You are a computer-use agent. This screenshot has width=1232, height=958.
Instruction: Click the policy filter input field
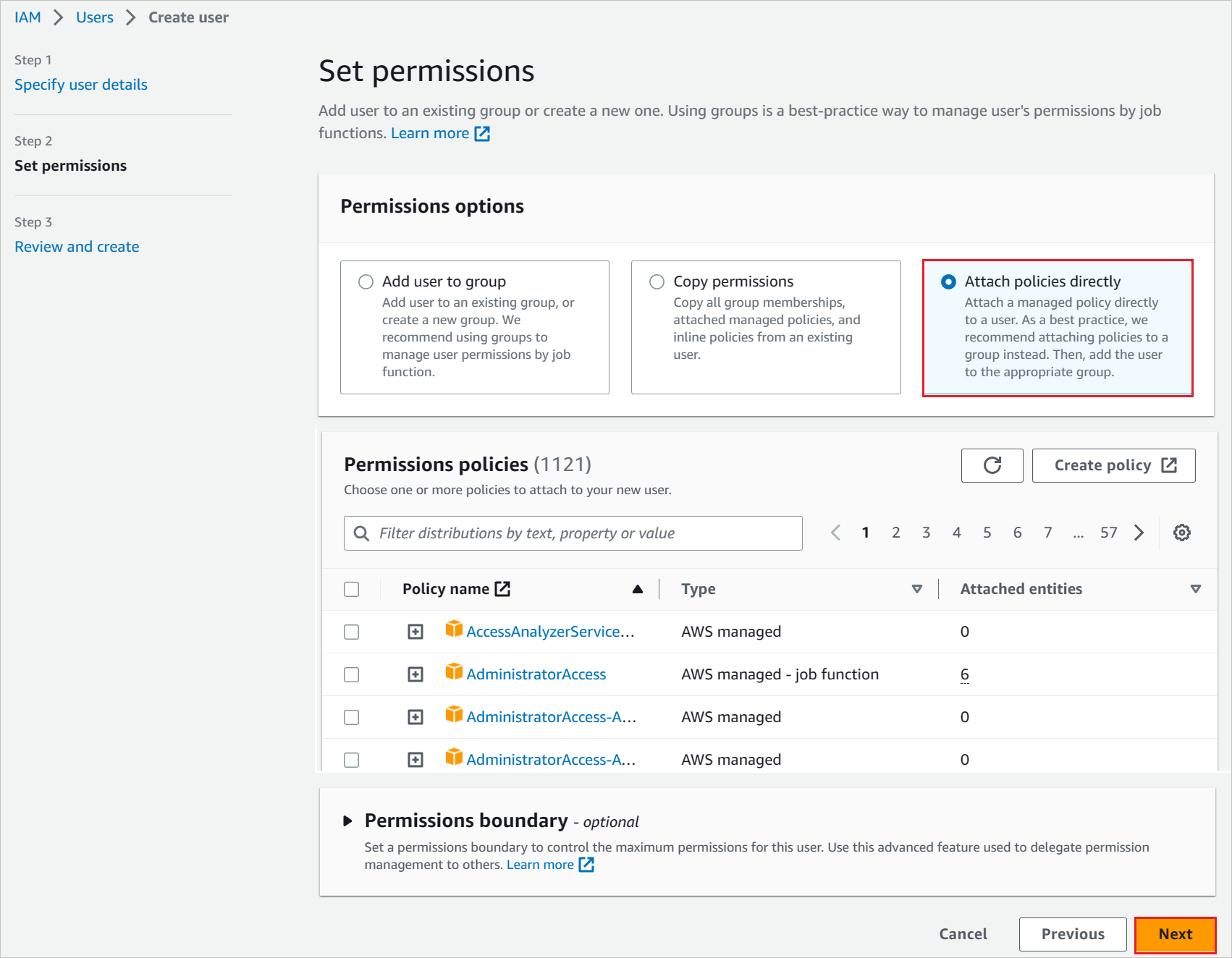coord(572,533)
